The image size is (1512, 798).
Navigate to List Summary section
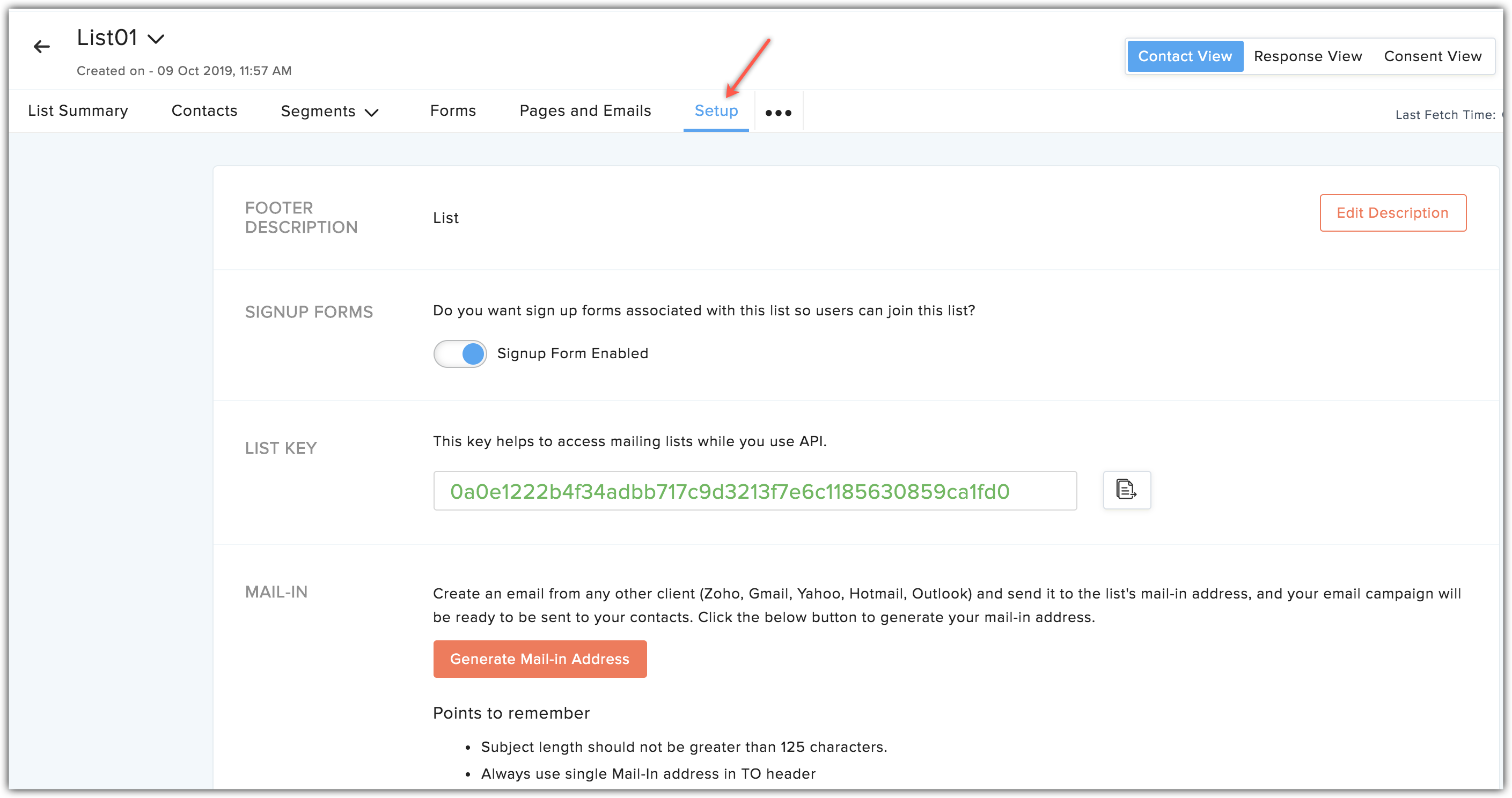tap(78, 111)
